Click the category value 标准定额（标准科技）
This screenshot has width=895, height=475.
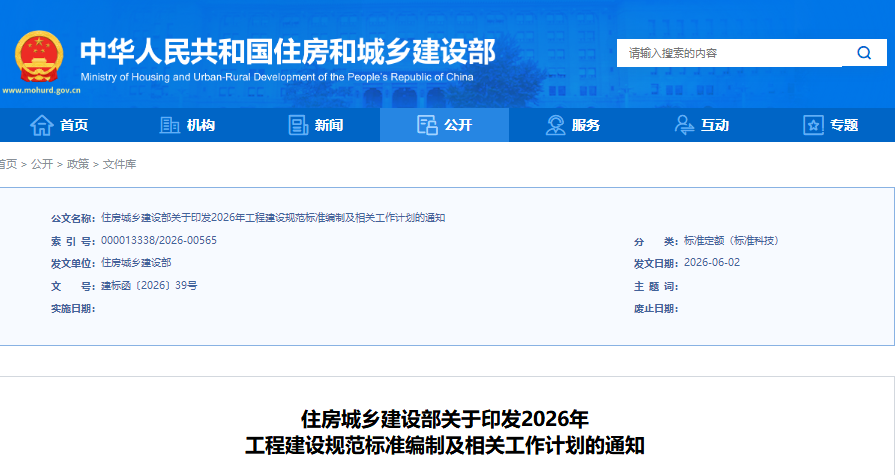[731, 240]
